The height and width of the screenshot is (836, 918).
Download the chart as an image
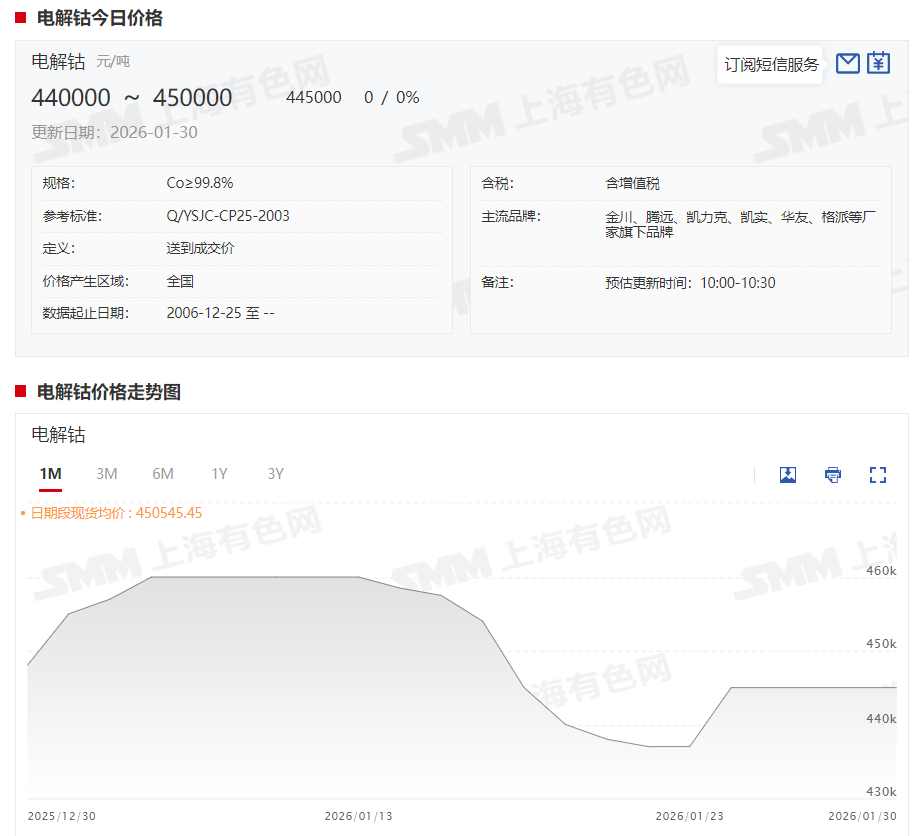pyautogui.click(x=788, y=475)
